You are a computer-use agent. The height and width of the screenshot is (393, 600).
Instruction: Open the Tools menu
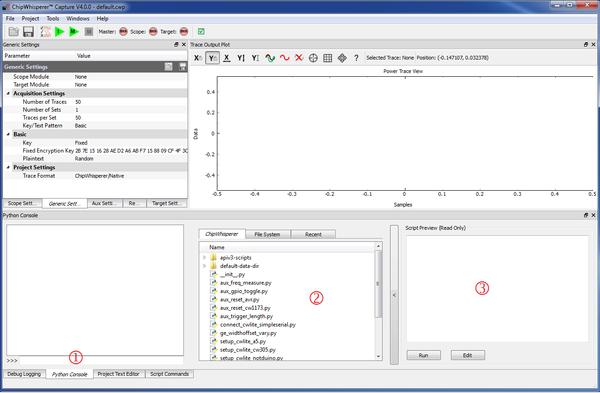point(53,18)
